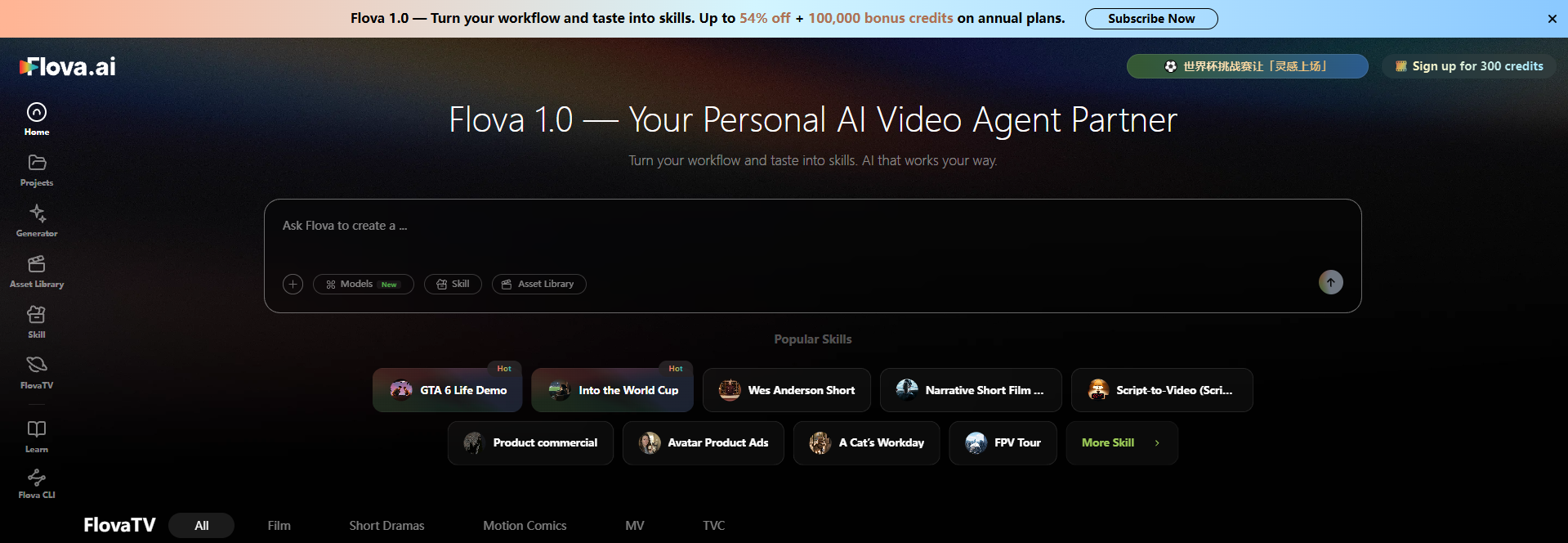The width and height of the screenshot is (1568, 543).
Task: Switch to the Short Dramas tab
Action: click(386, 526)
